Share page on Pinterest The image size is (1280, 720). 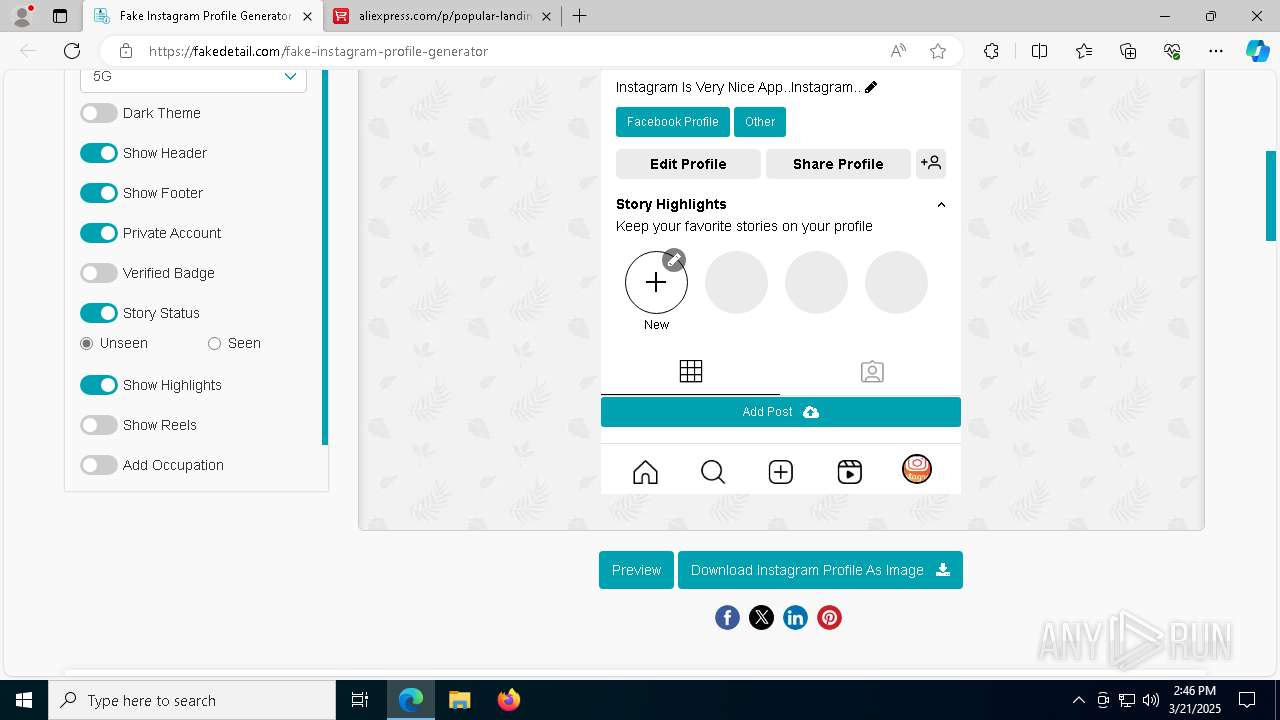point(829,618)
